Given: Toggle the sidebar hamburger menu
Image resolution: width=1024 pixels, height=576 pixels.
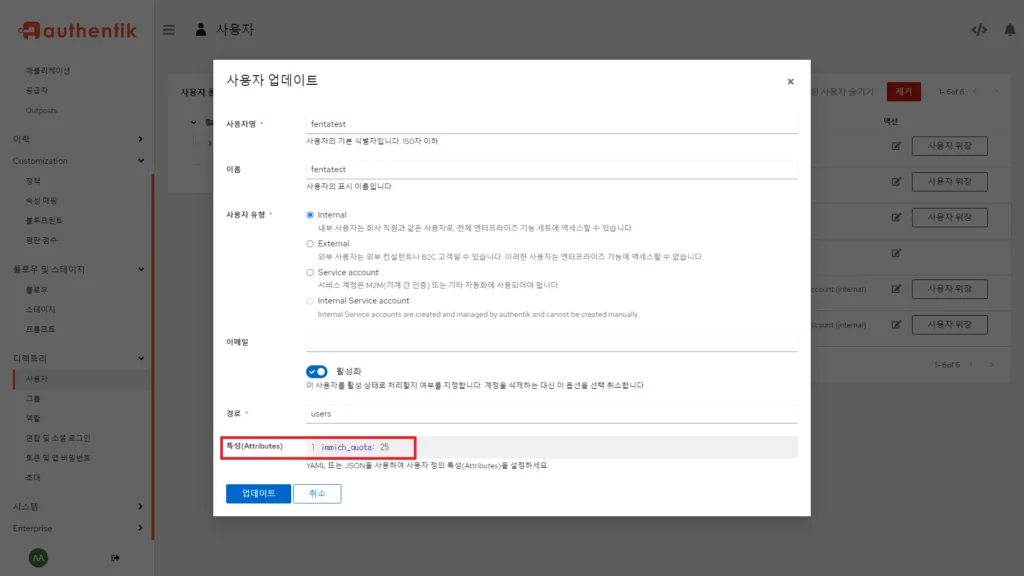Looking at the screenshot, I should point(168,29).
